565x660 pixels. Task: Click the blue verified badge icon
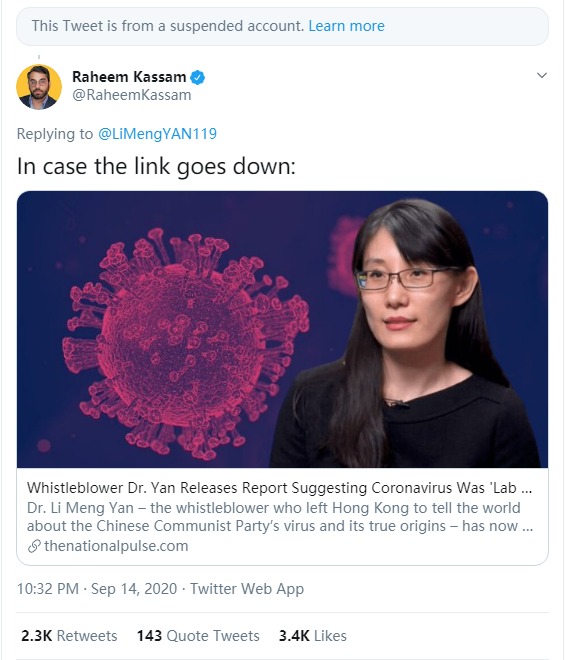(x=197, y=77)
